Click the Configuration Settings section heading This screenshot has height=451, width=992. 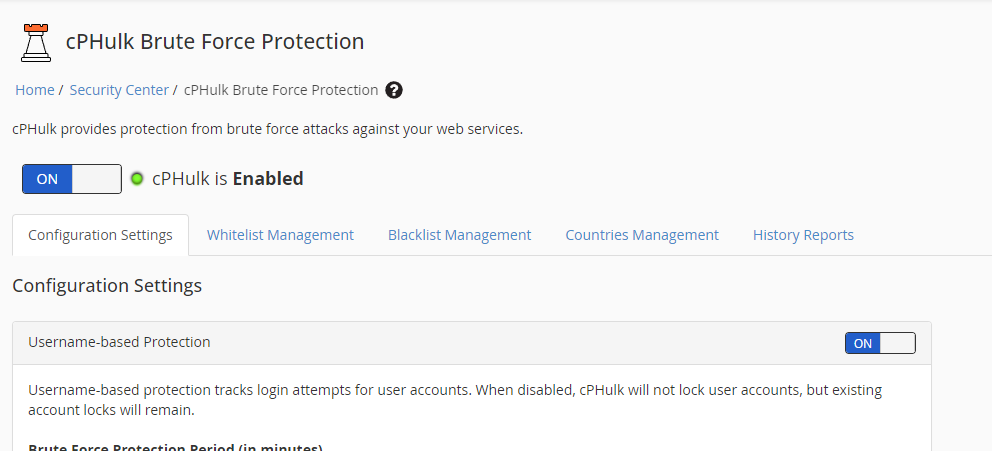(107, 286)
